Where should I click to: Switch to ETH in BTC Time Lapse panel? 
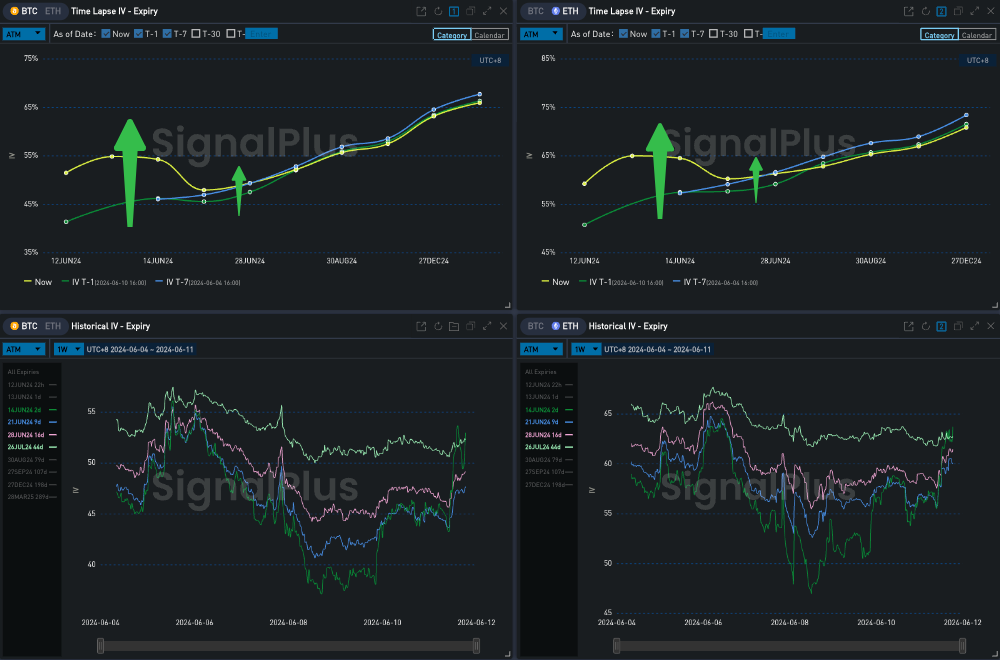click(x=53, y=11)
